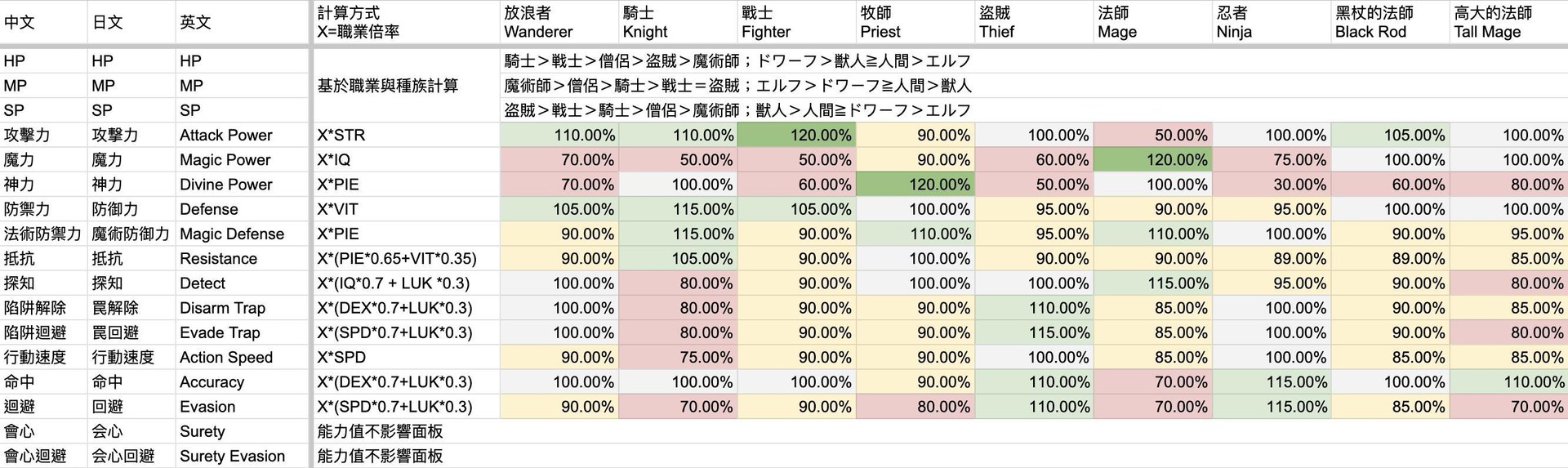
Task: Click the Attack Power label cell
Action: [243, 135]
